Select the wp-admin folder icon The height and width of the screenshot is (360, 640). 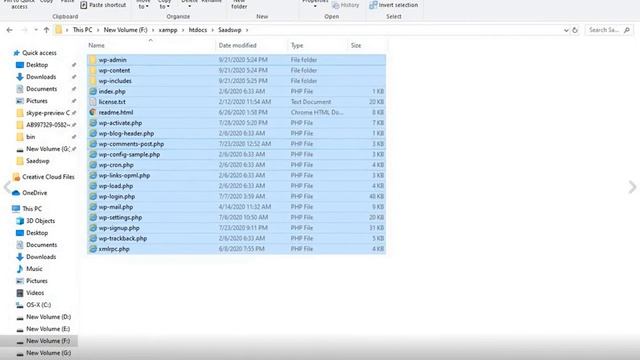coord(93,60)
